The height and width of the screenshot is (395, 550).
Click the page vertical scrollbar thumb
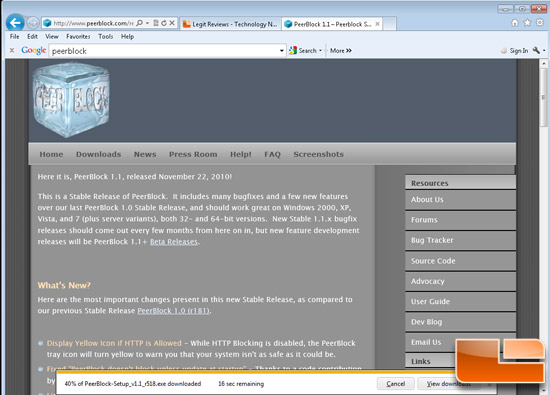coord(544,97)
